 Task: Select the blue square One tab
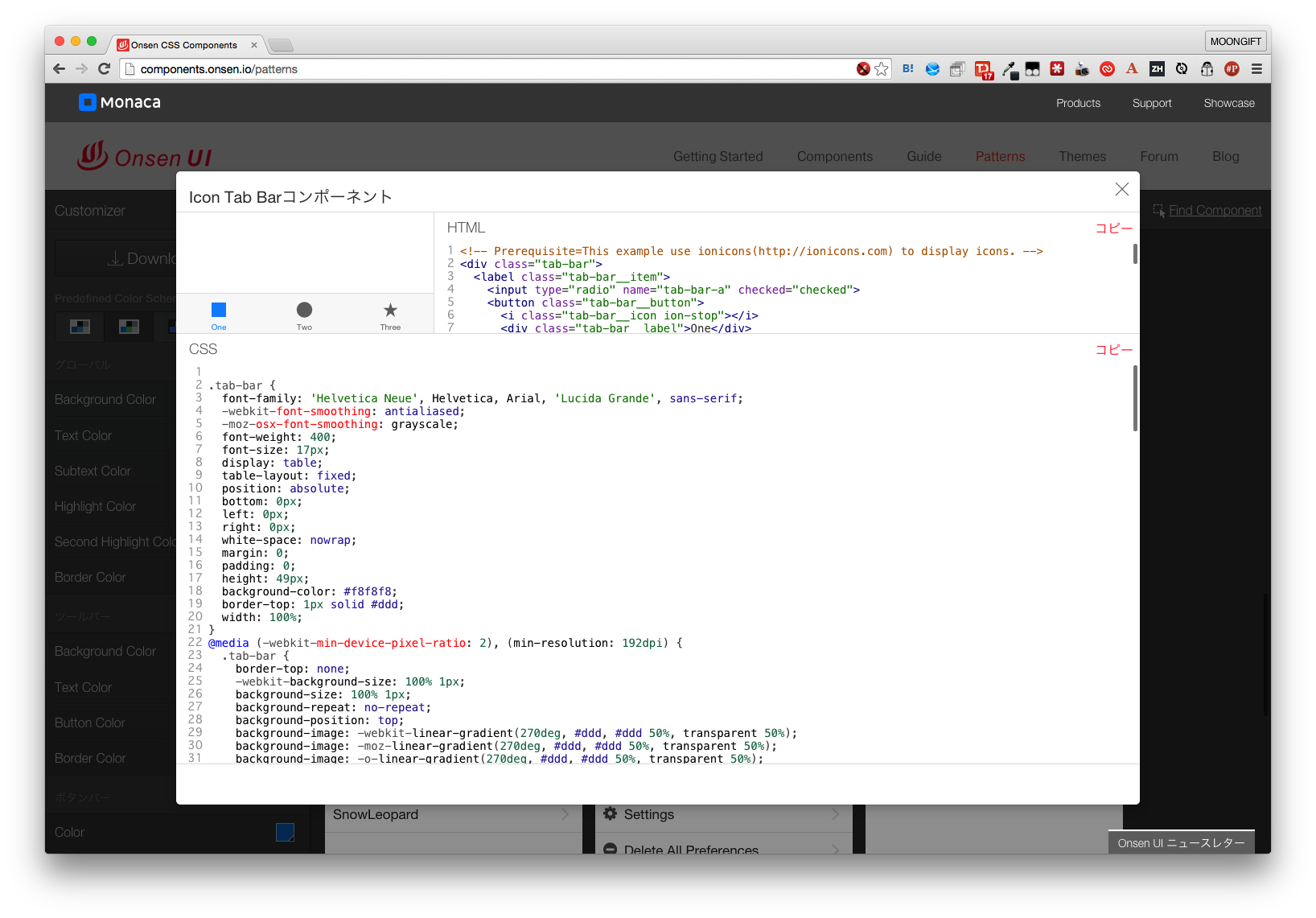coord(219,315)
